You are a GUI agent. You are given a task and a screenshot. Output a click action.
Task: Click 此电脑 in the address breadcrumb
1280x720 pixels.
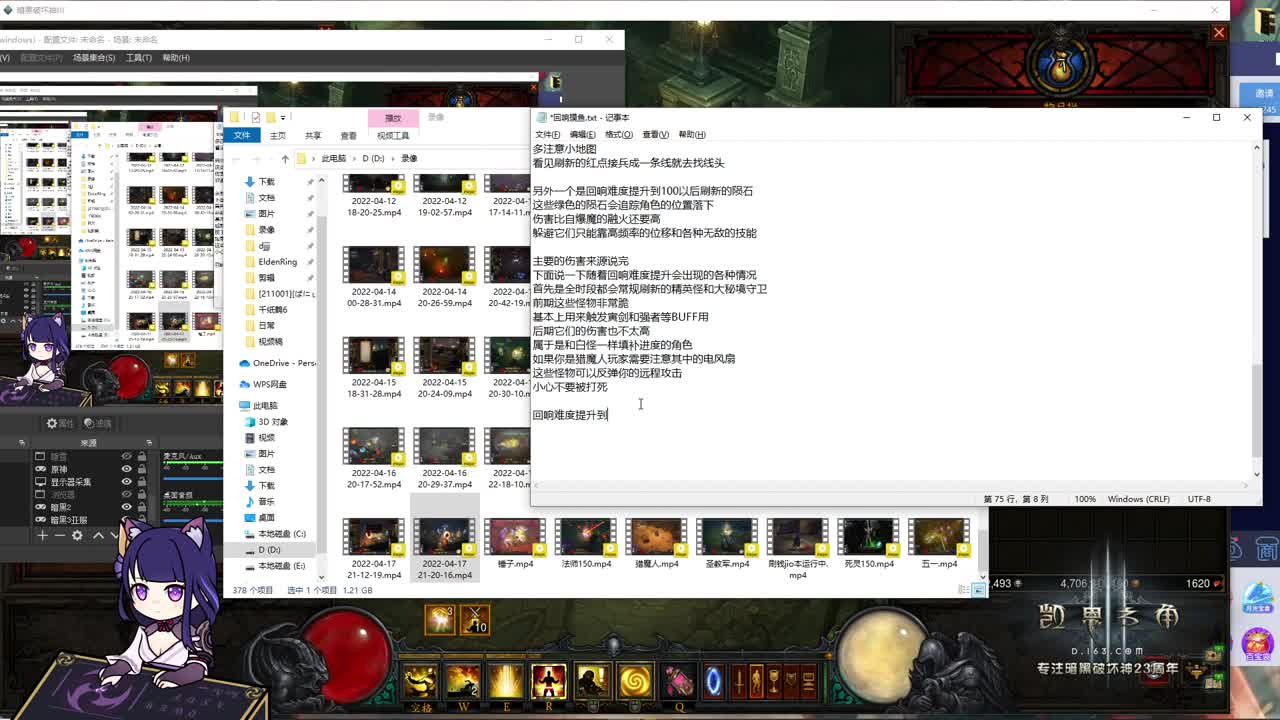(334, 158)
